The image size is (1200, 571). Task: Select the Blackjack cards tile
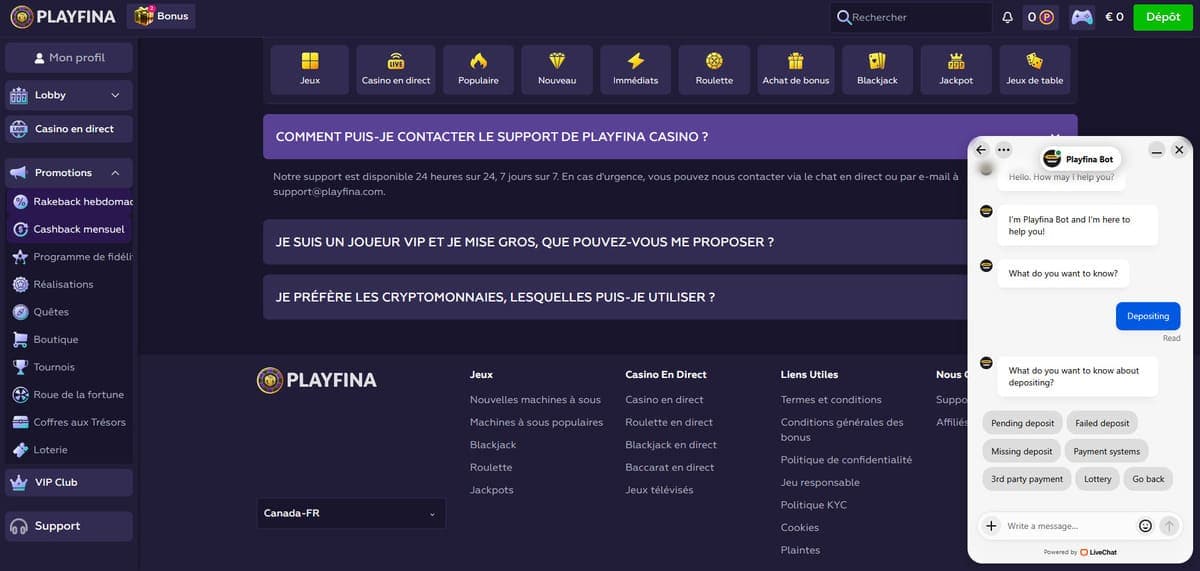click(877, 70)
